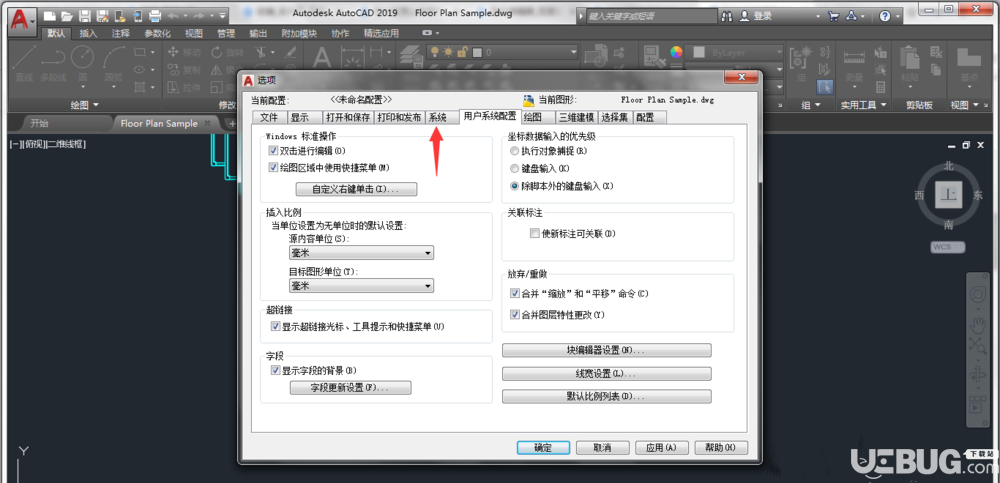Switch to the Selection tab in Options dialog
Image resolution: width=1000 pixels, height=483 pixels.
(x=615, y=117)
